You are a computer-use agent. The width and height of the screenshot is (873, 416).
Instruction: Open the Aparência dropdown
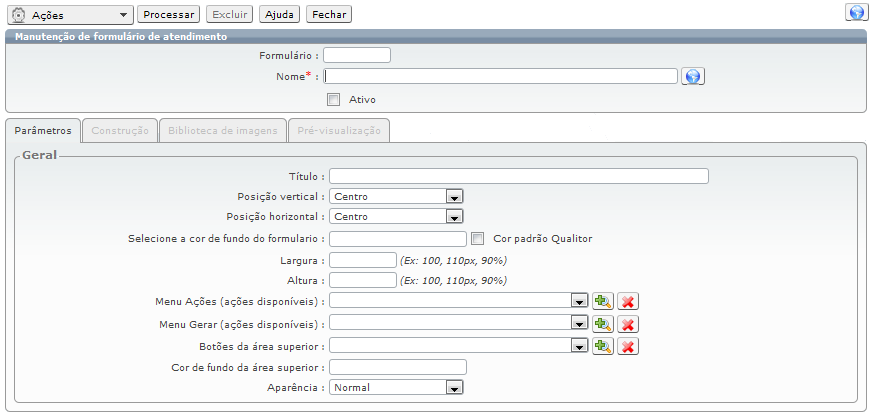pyautogui.click(x=453, y=387)
